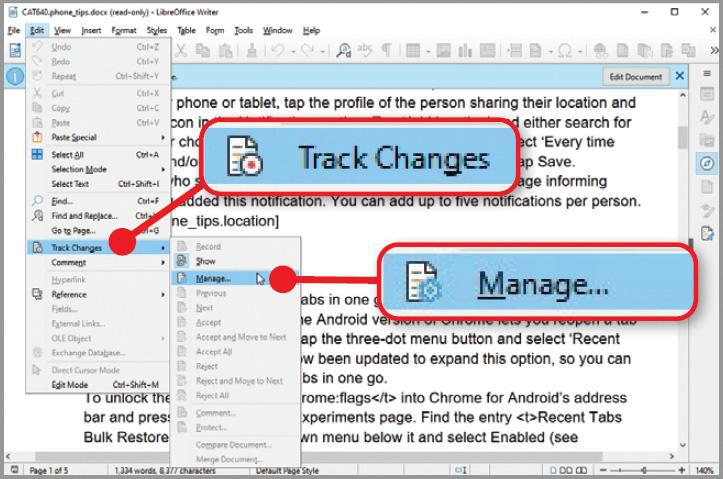This screenshot has height=479, width=723.
Task: Open Find and Replace from the toolbar
Action: coord(343,50)
